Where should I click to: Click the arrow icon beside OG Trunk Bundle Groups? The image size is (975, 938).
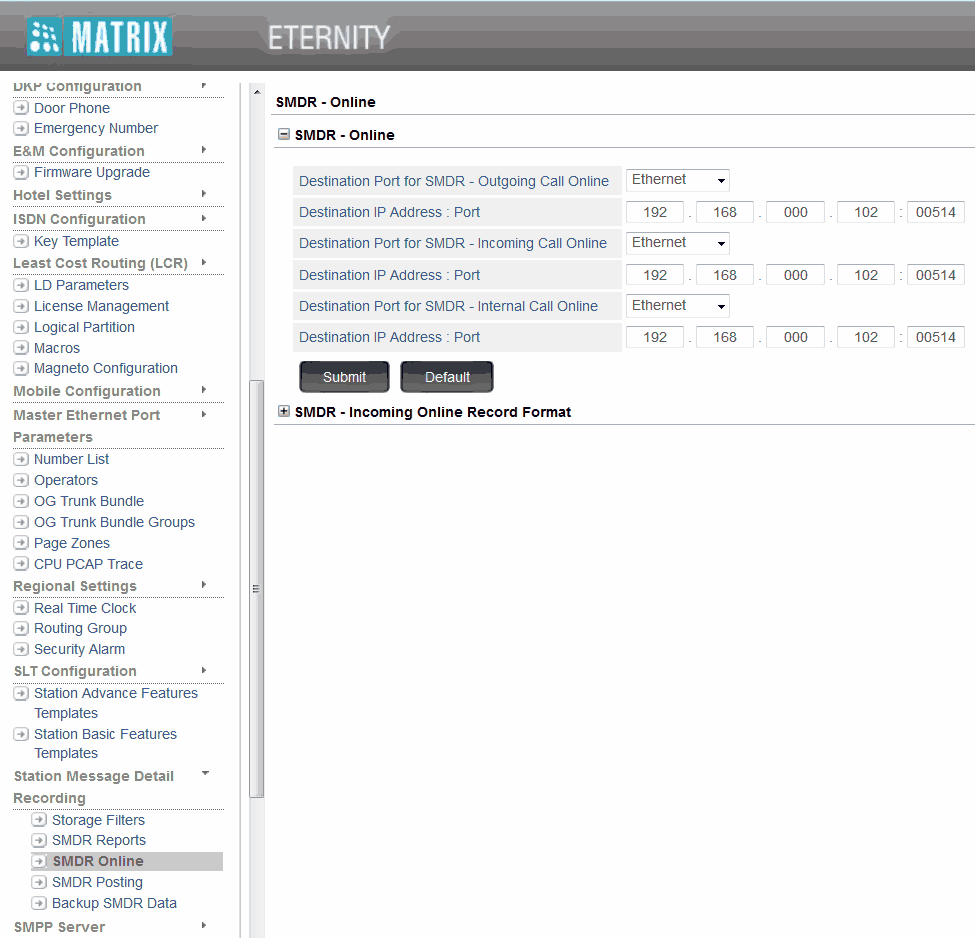pyautogui.click(x=21, y=522)
